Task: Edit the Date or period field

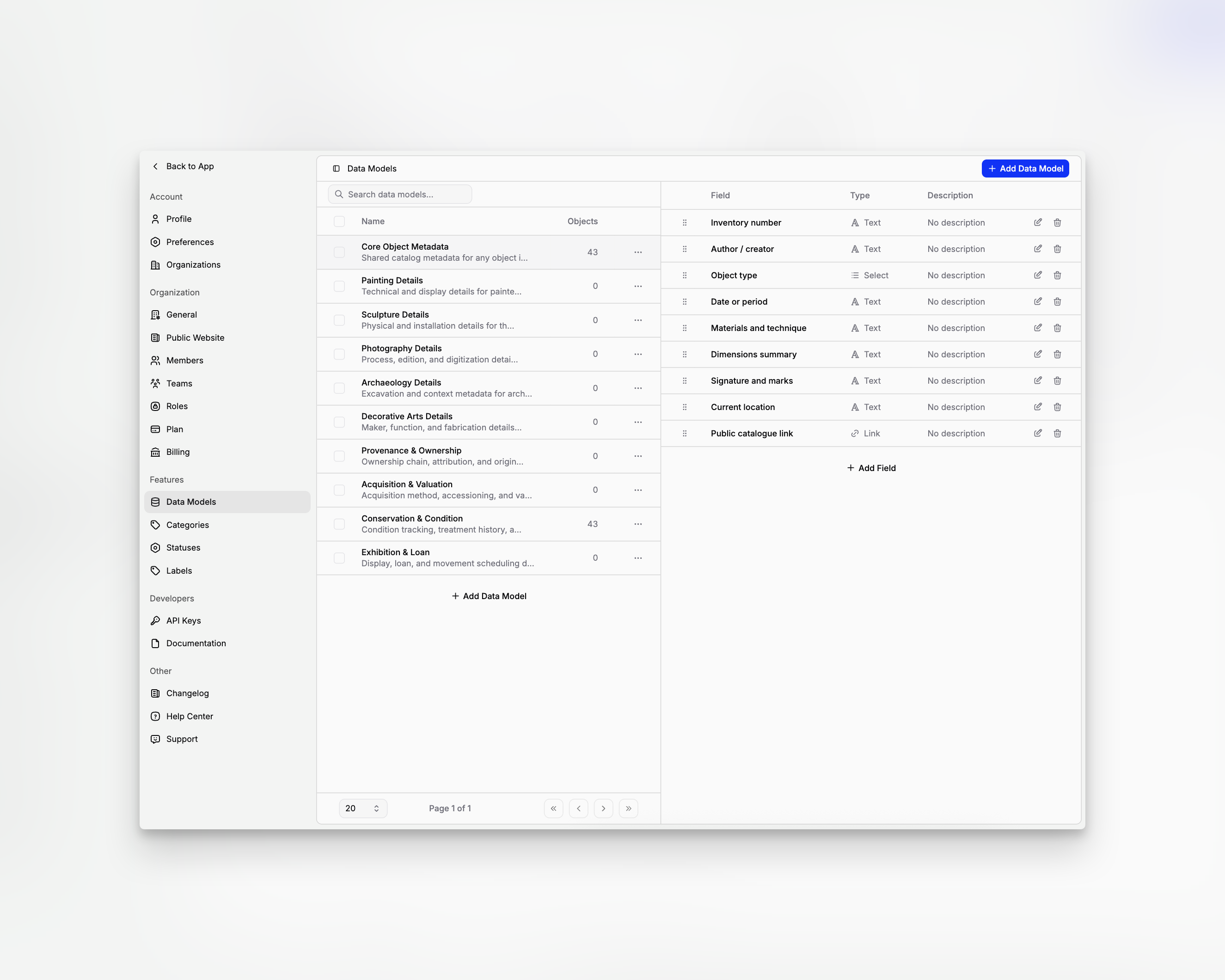Action: point(1037,301)
